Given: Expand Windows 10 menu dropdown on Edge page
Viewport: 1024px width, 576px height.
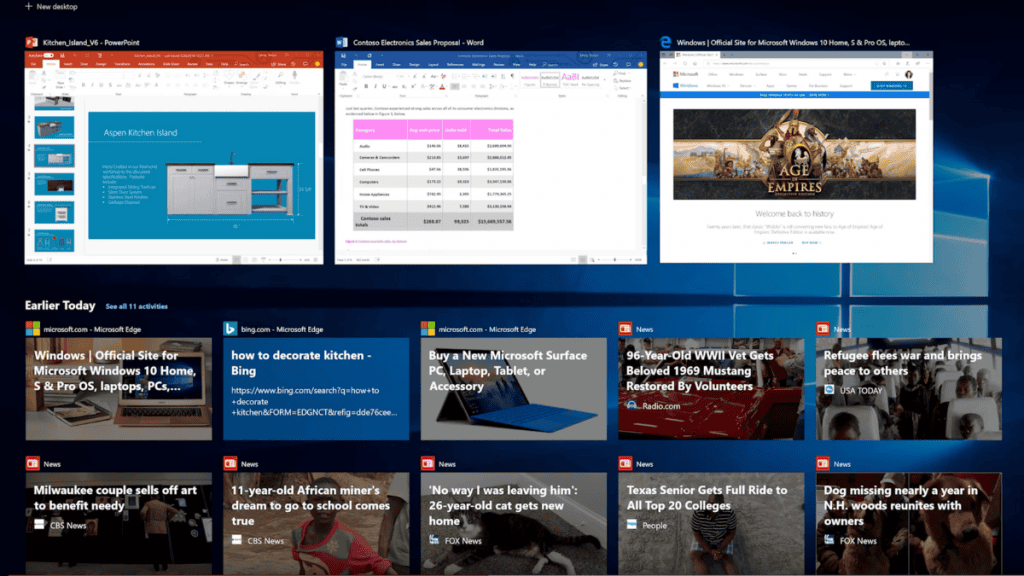Looking at the screenshot, I should (716, 86).
